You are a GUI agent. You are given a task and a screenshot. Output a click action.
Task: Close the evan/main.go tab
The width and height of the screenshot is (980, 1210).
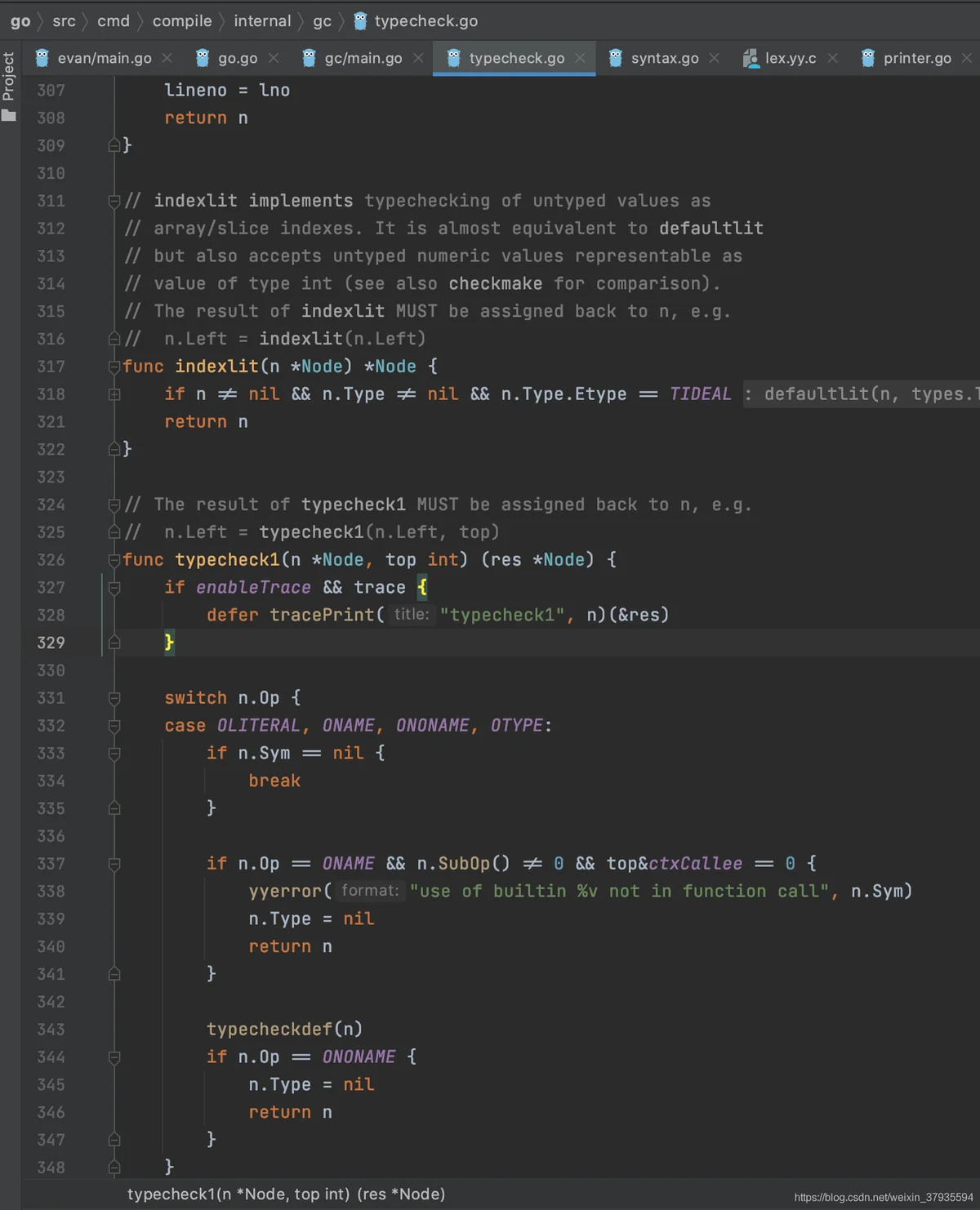coord(167,58)
